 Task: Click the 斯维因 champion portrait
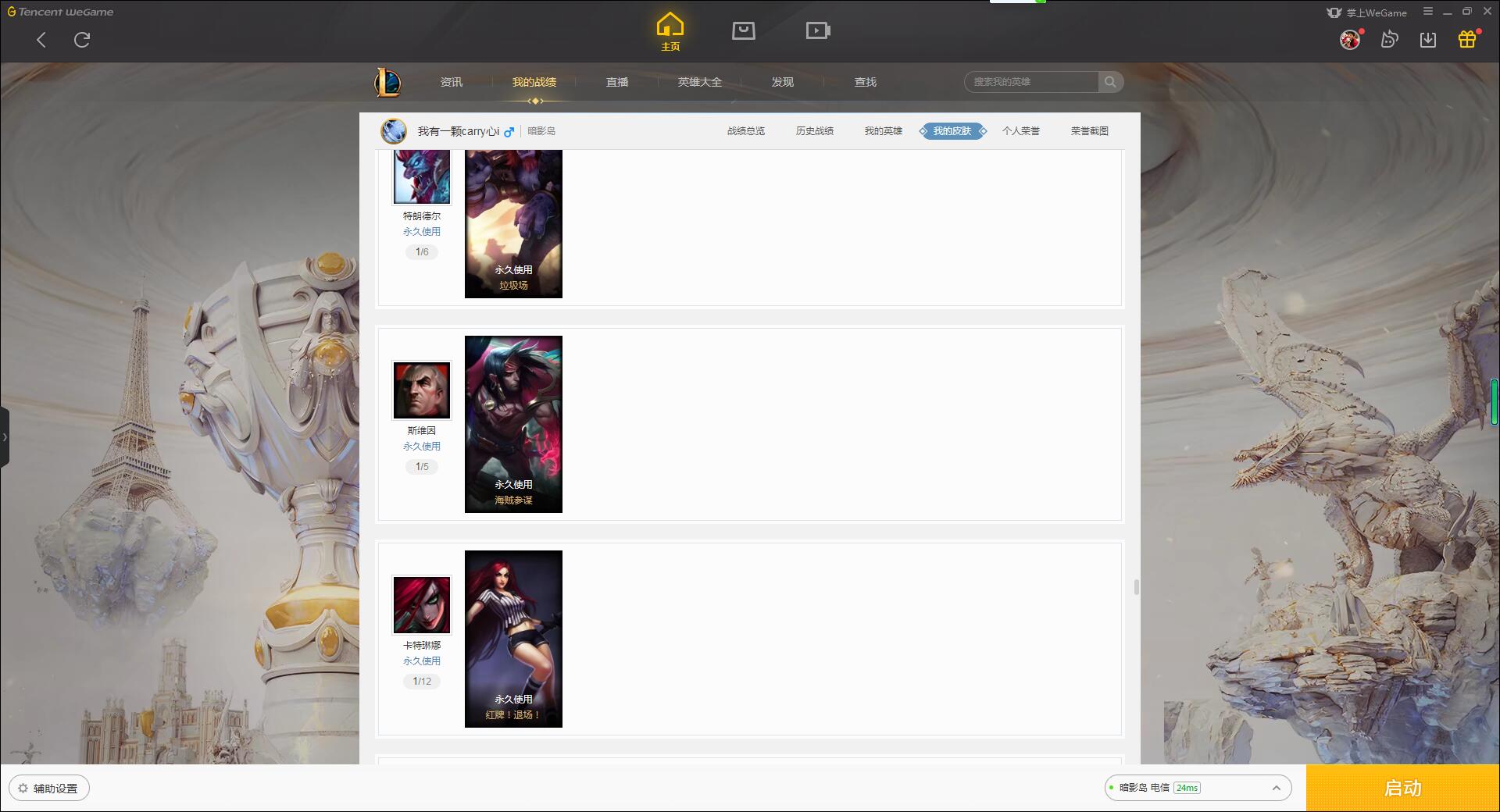(x=422, y=390)
